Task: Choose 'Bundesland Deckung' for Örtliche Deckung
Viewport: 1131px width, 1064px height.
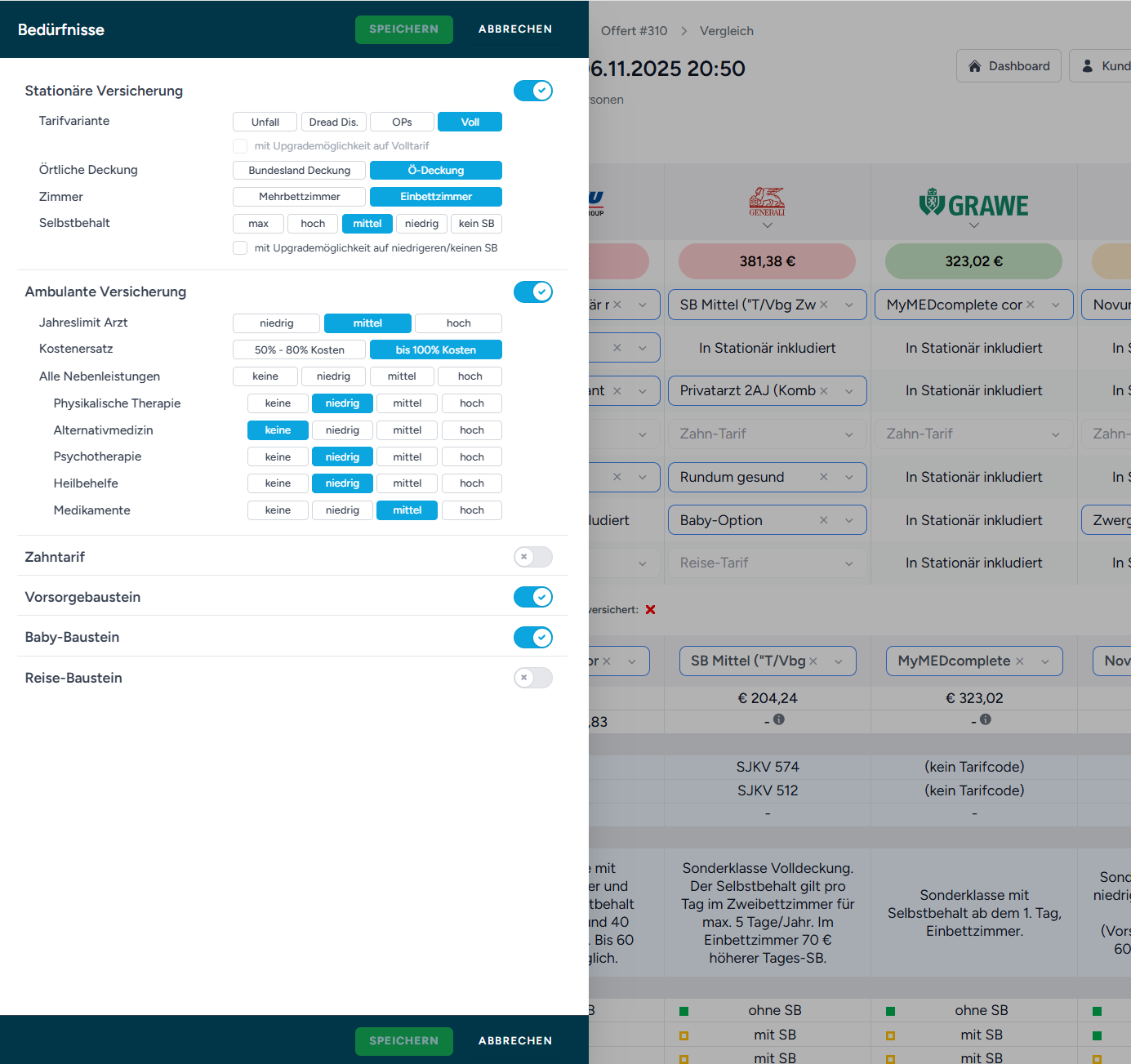Action: click(299, 171)
